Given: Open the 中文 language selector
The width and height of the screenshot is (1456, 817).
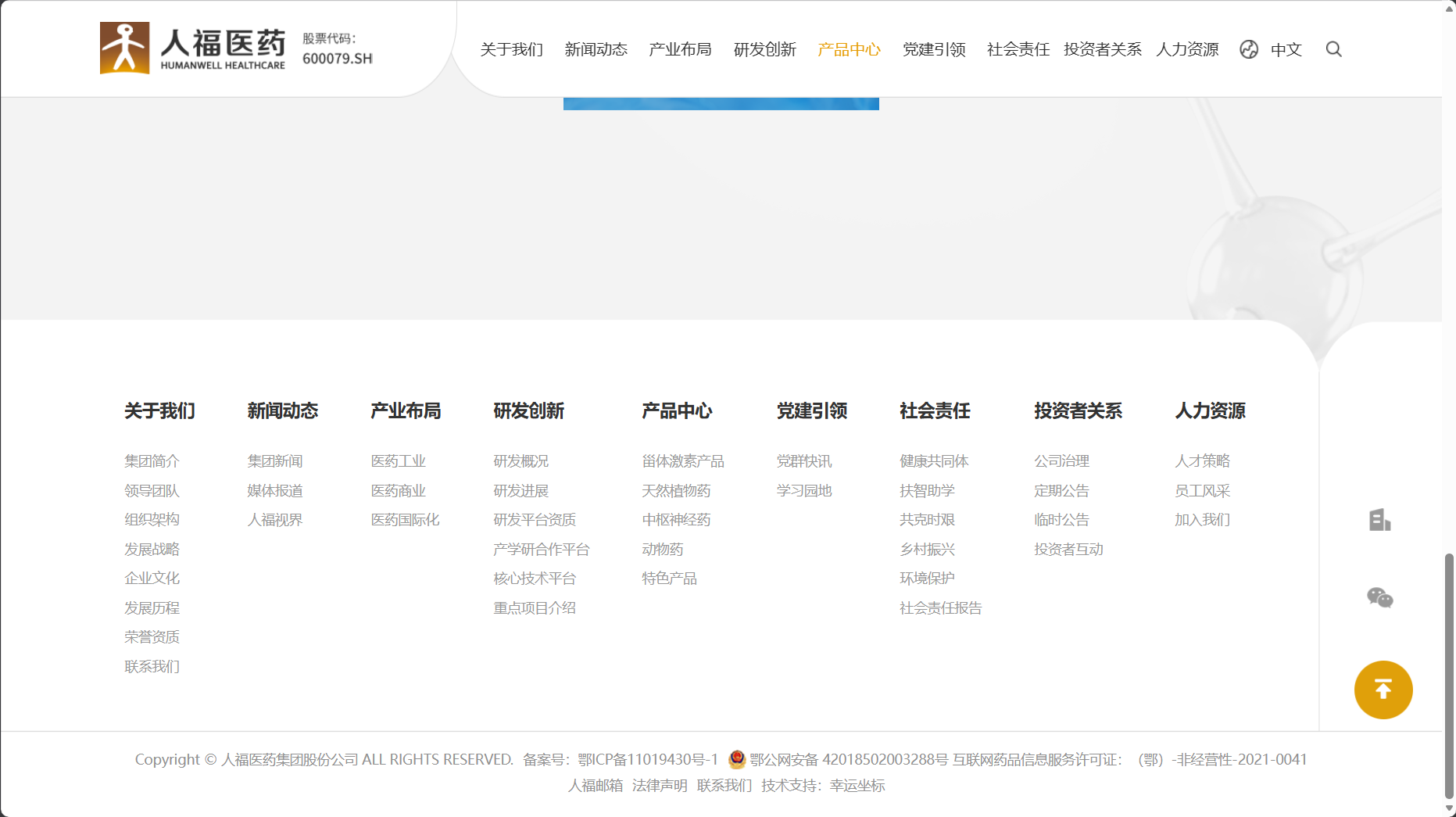Looking at the screenshot, I should (1286, 49).
